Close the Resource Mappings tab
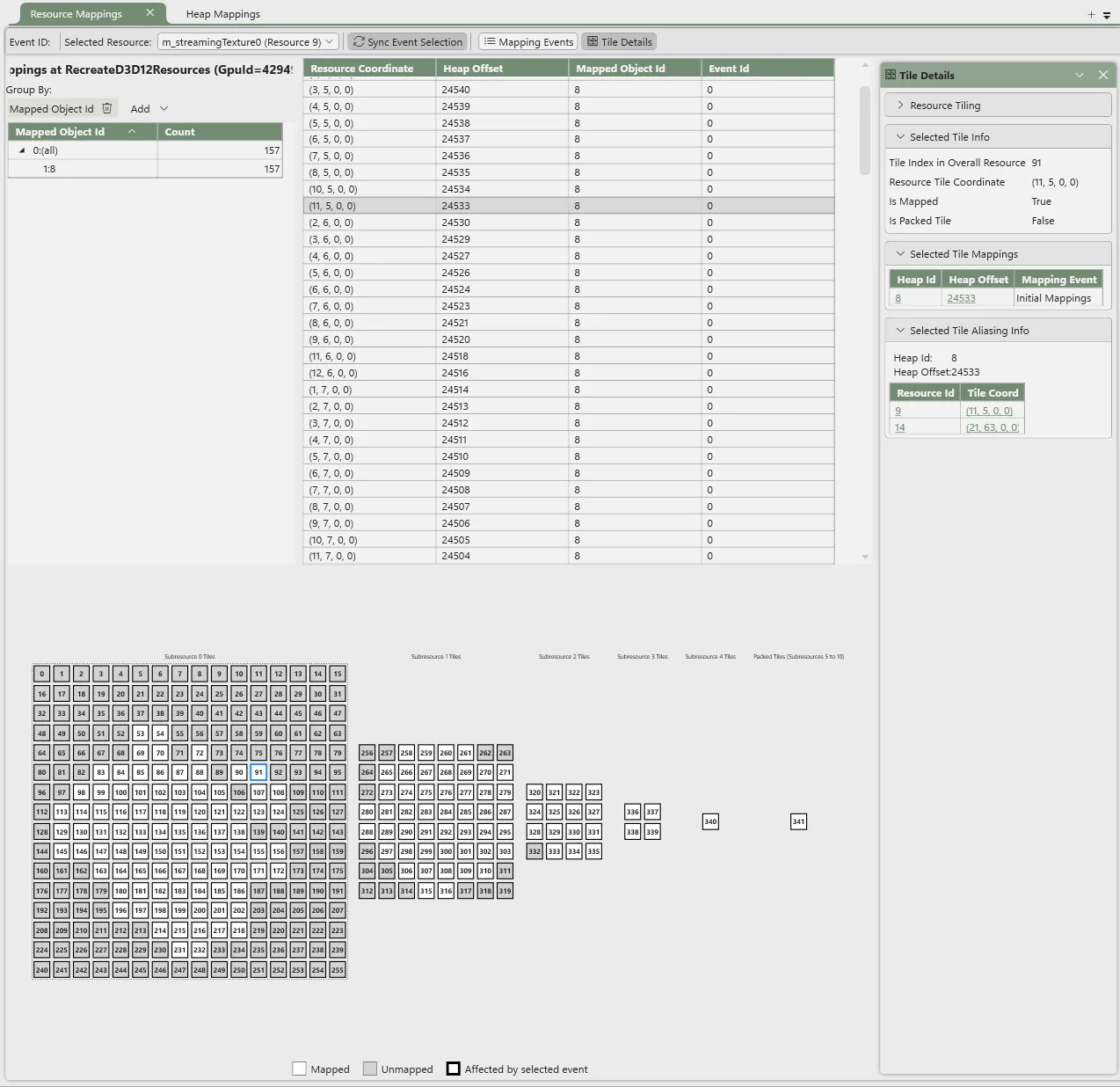Image resolution: width=1120 pixels, height=1087 pixels. (x=150, y=13)
